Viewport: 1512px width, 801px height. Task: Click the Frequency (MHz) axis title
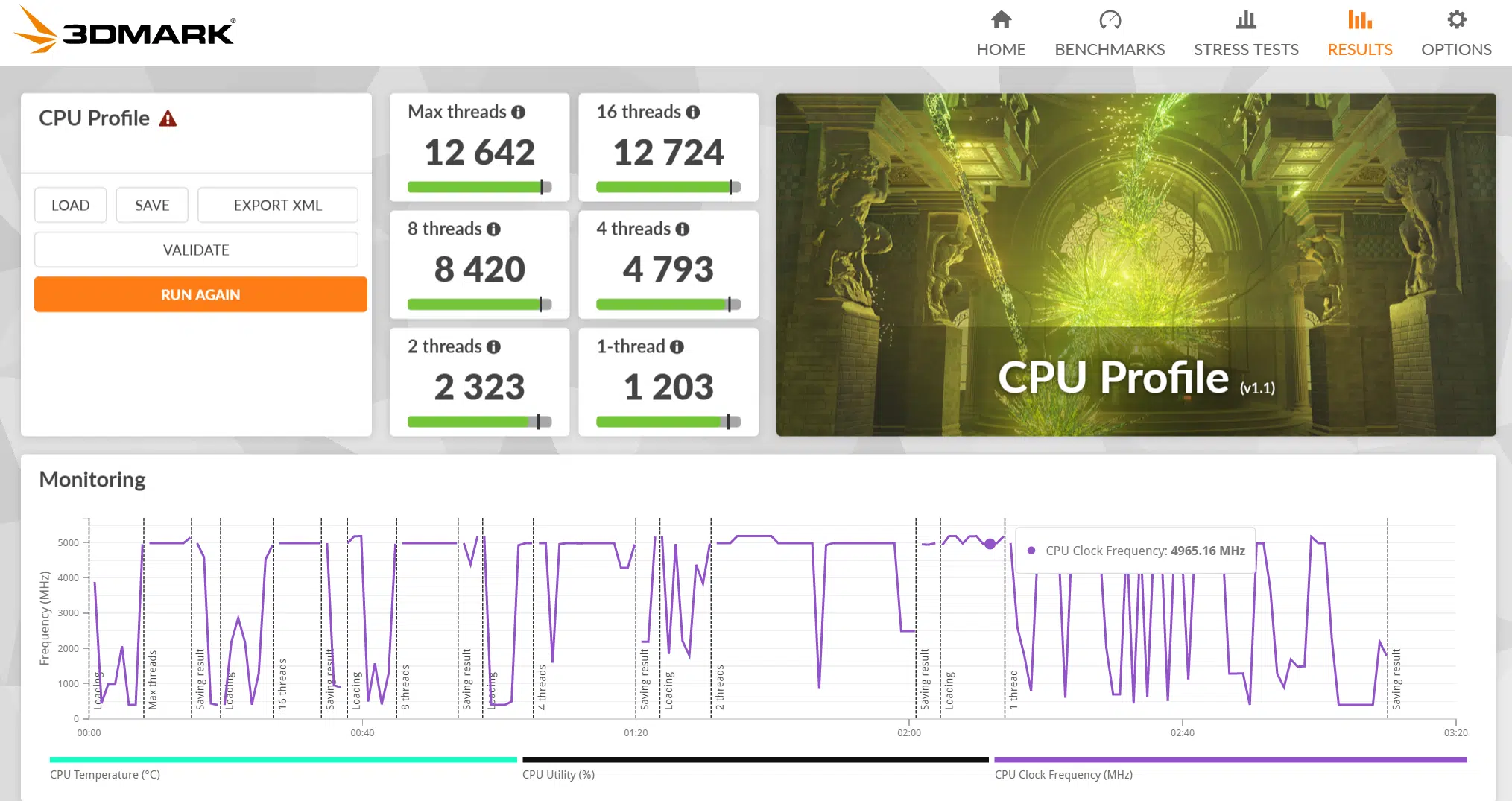point(45,618)
